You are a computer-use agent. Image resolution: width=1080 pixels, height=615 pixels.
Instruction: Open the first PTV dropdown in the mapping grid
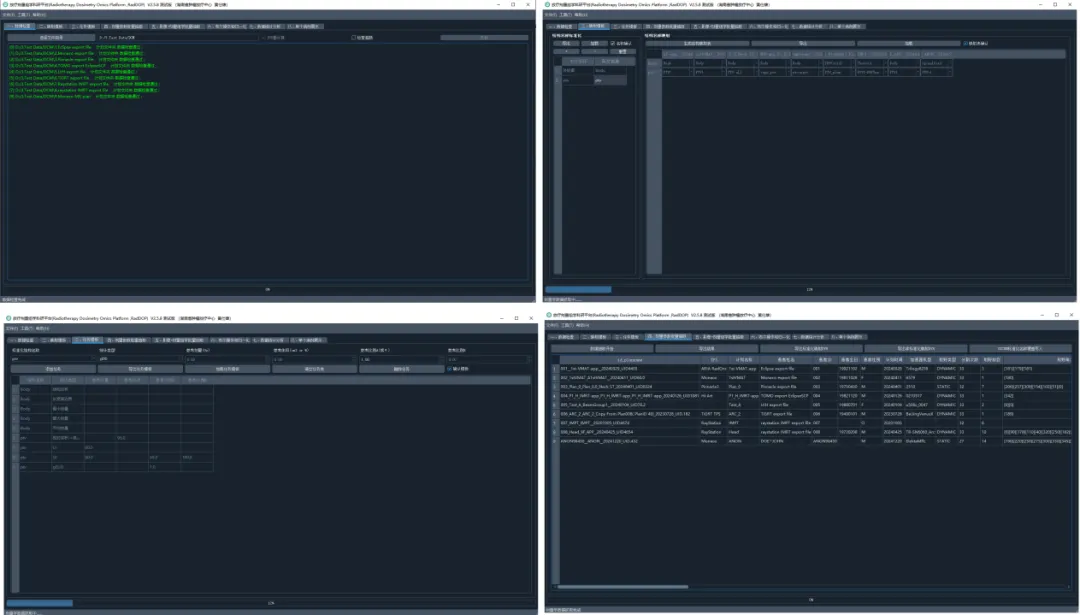point(677,72)
